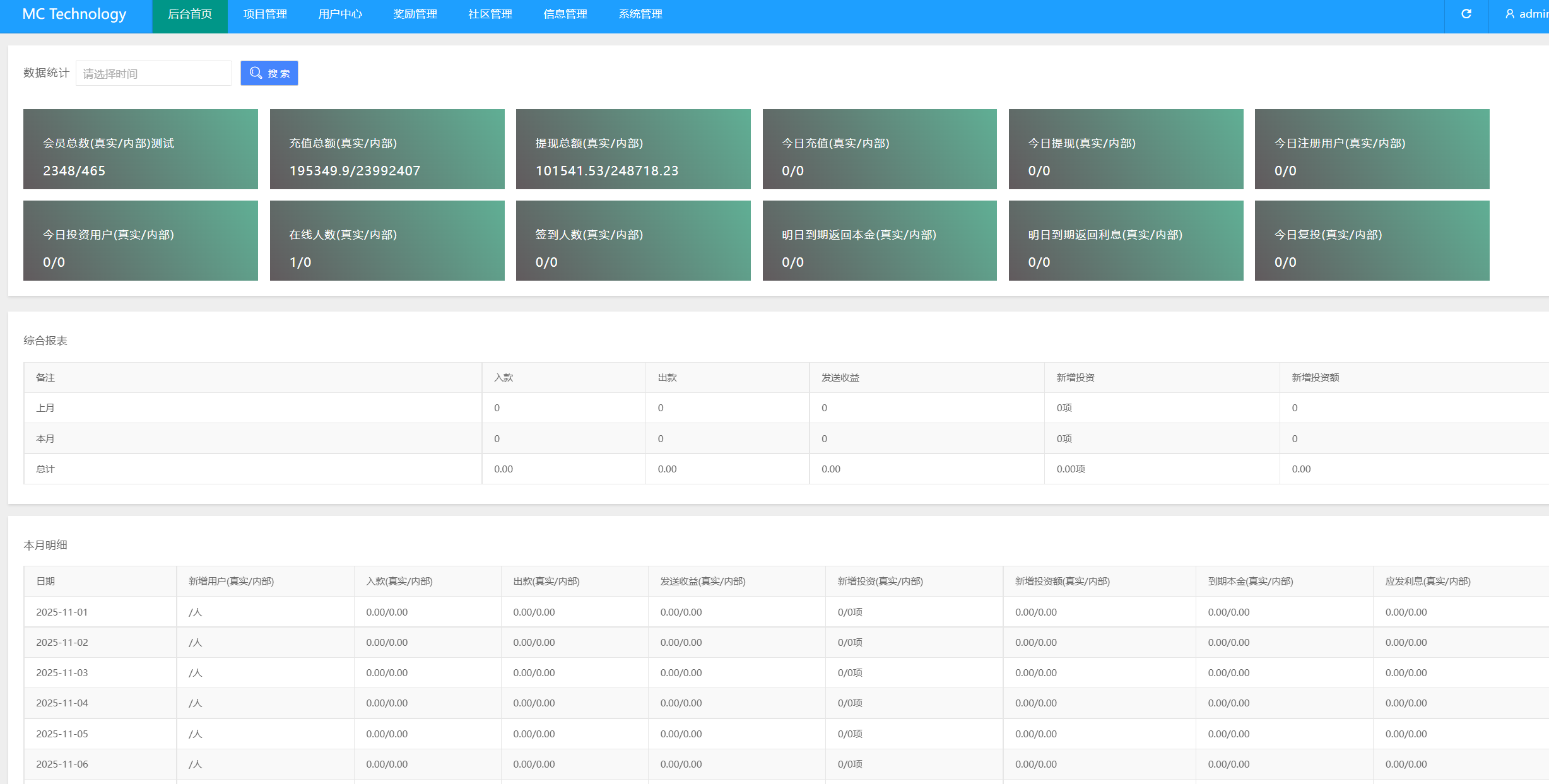Click the 在线人数 statistics card
This screenshot has height=784, width=1549.
coord(387,240)
